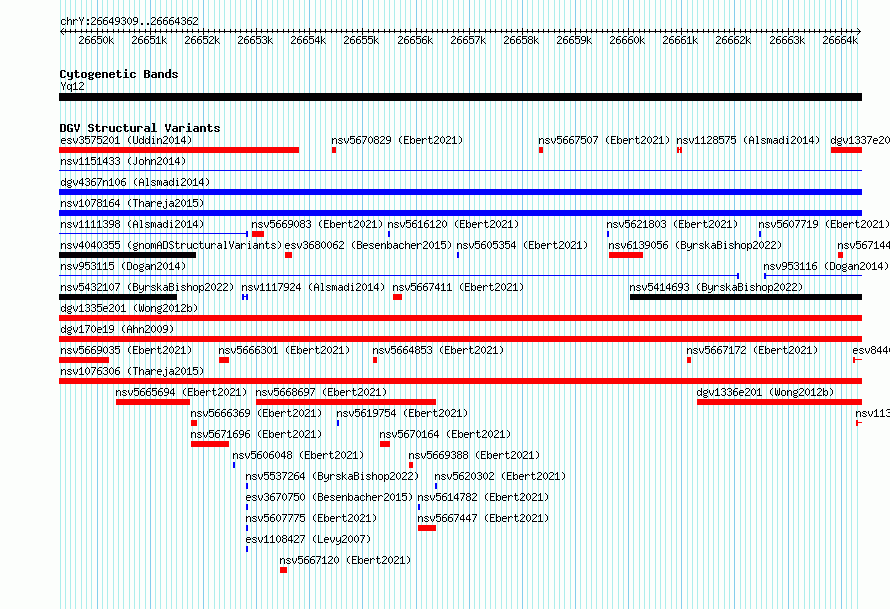Select dgv170e19 (Ahn2009) label
The image size is (890, 609).
117,329
